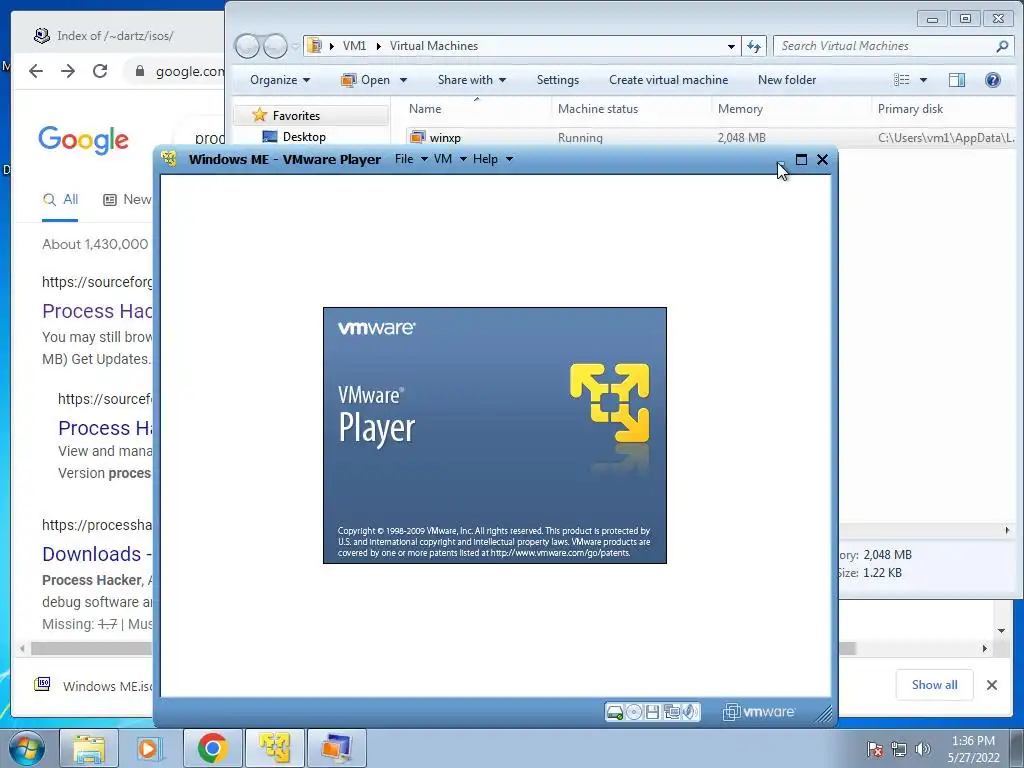Click Create virtual machine
This screenshot has height=768, width=1024.
[x=668, y=80]
